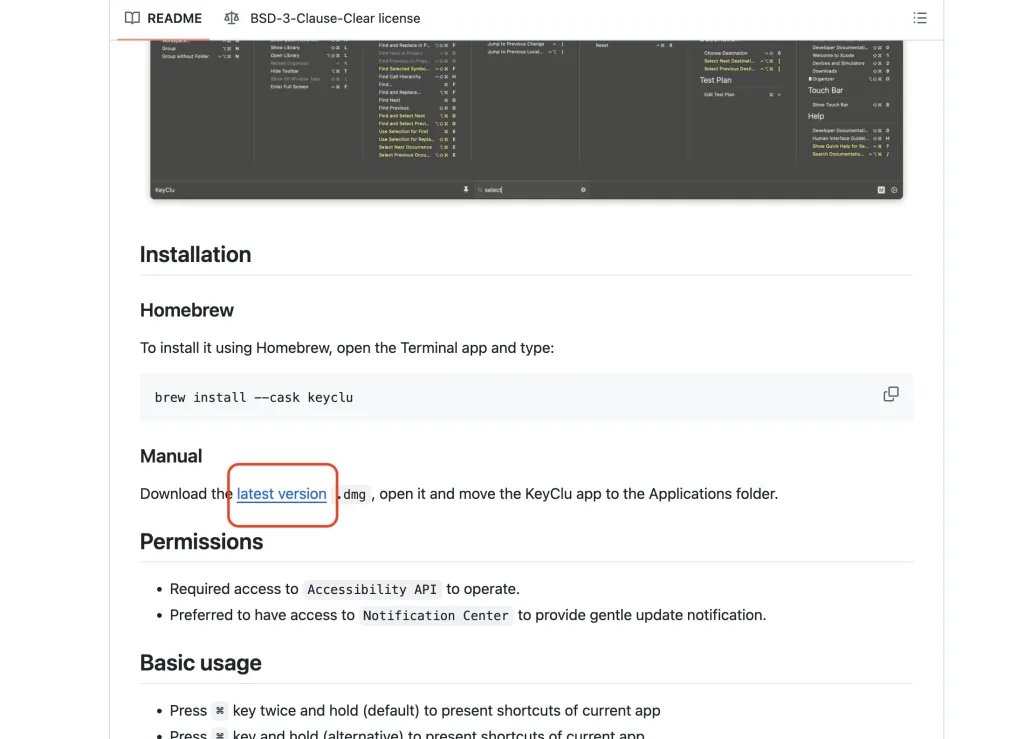The height and width of the screenshot is (739, 1024).
Task: Open the README outline list icon
Action: 920,18
